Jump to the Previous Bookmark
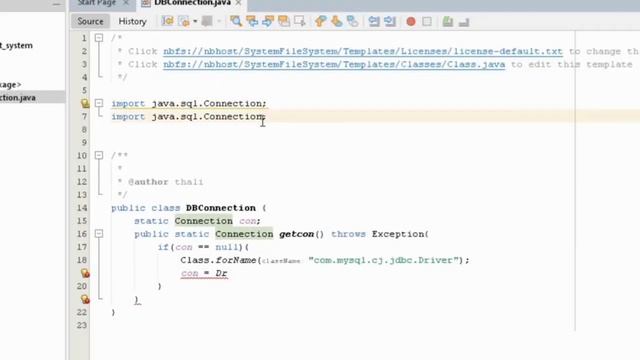 coord(320,21)
